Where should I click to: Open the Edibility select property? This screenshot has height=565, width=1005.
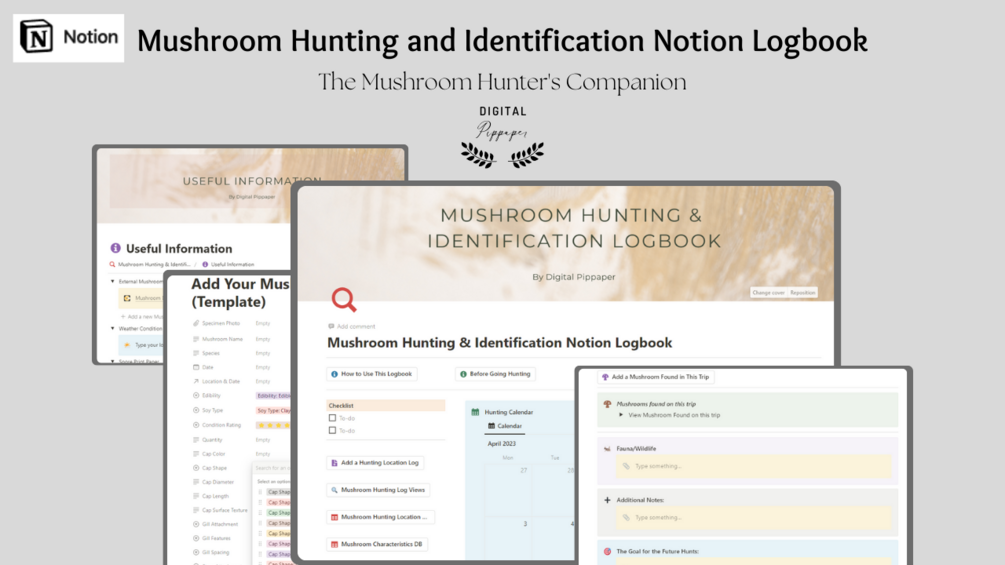point(272,396)
